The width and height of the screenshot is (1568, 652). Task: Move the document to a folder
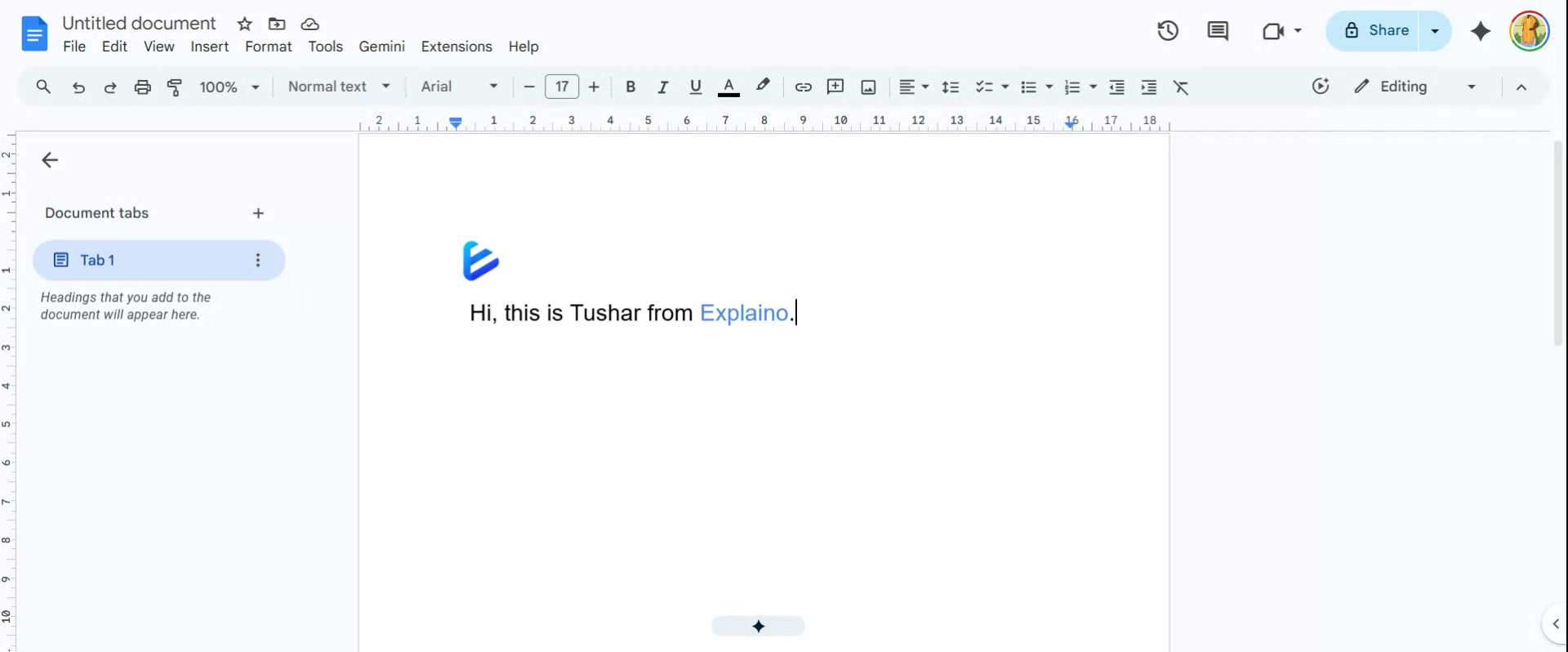(277, 24)
